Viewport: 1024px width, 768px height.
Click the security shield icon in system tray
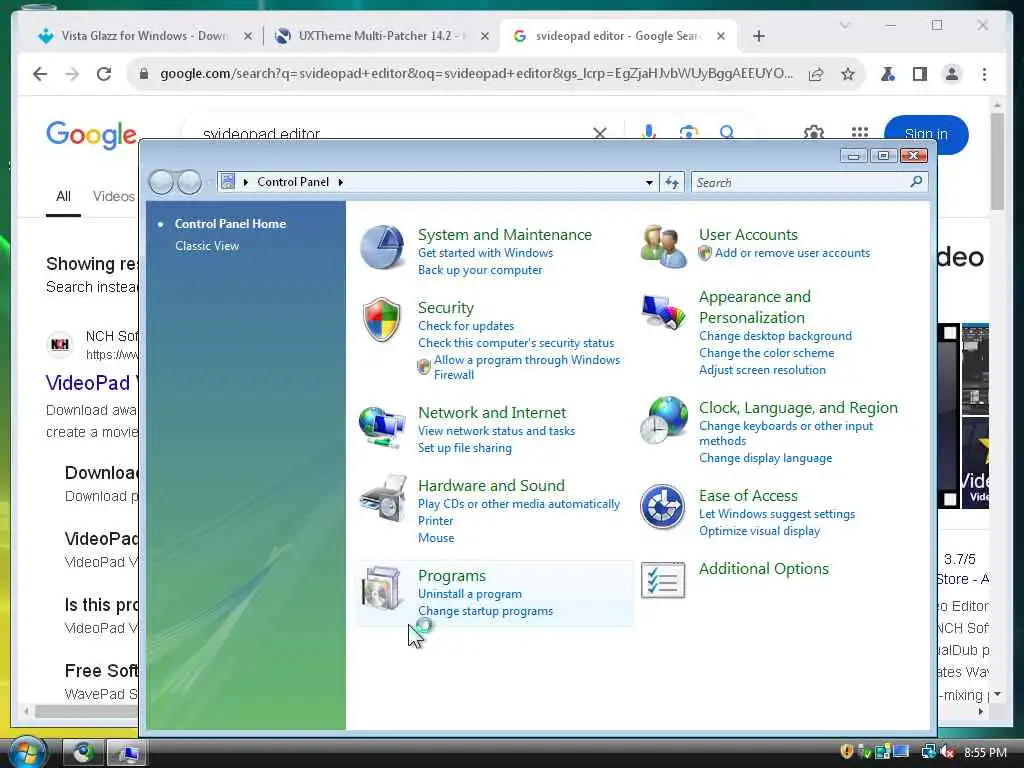click(847, 752)
